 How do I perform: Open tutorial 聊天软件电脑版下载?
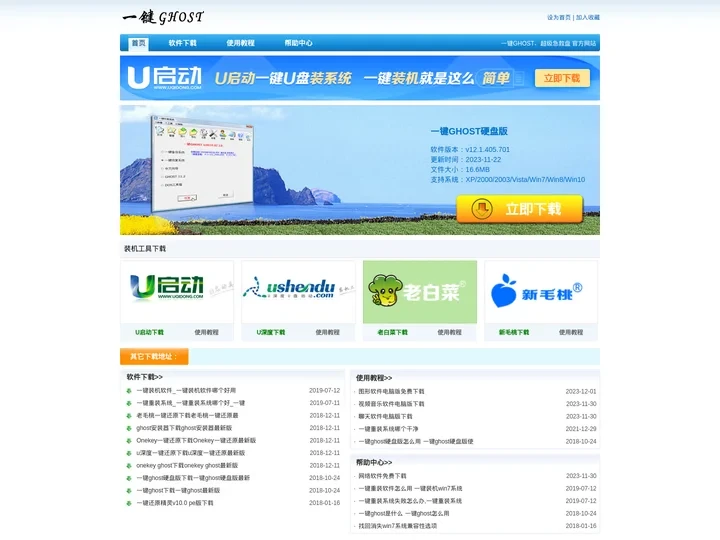pyautogui.click(x=385, y=416)
